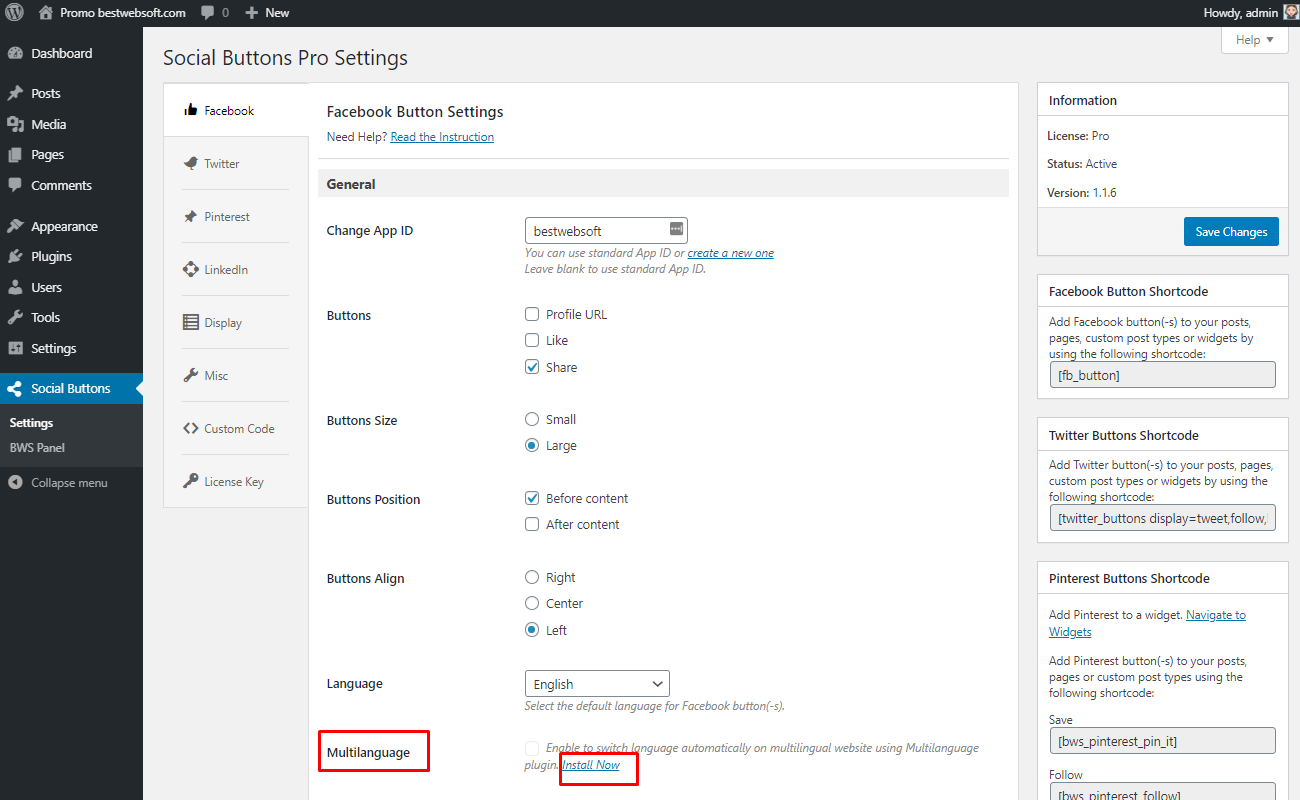Click the Users icon in sidebar
Viewport: 1300px width, 800px height.
(x=15, y=288)
